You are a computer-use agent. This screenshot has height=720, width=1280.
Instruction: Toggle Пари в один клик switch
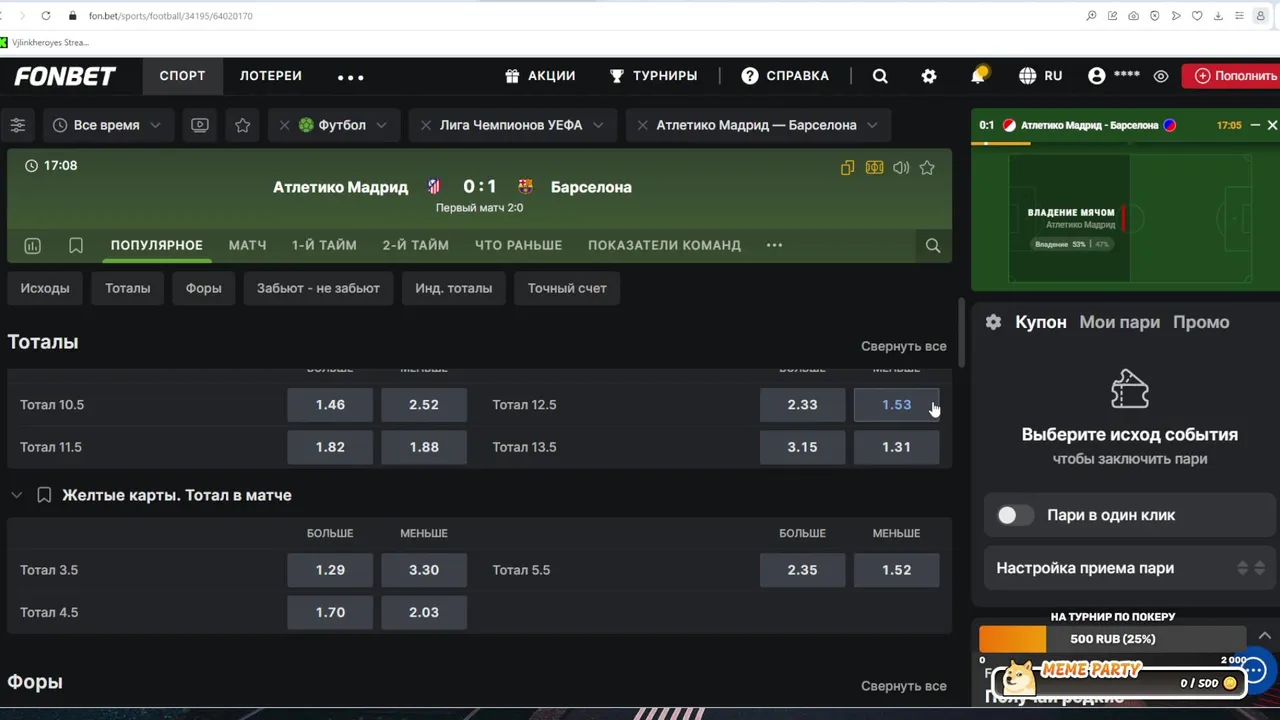pyautogui.click(x=1015, y=515)
